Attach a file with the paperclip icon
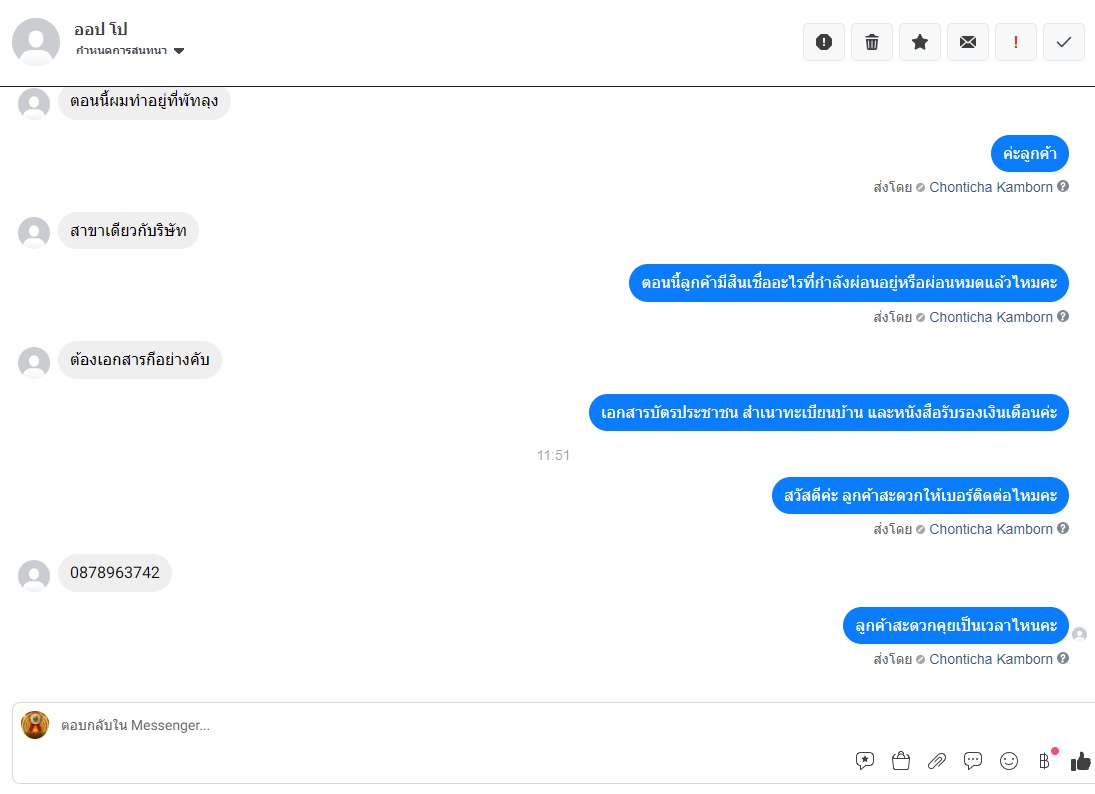Image resolution: width=1095 pixels, height=794 pixels. click(936, 760)
